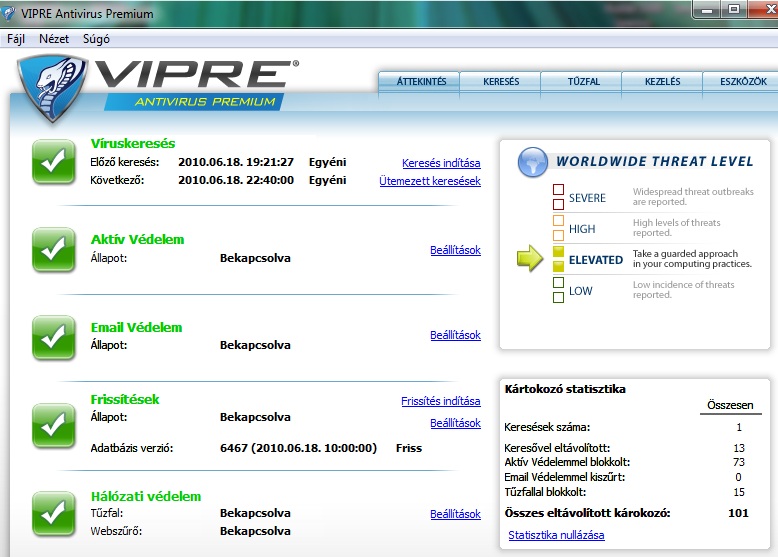Click the Kártokozó statisztika heading
Screen dimensions: 778x557
(565, 389)
